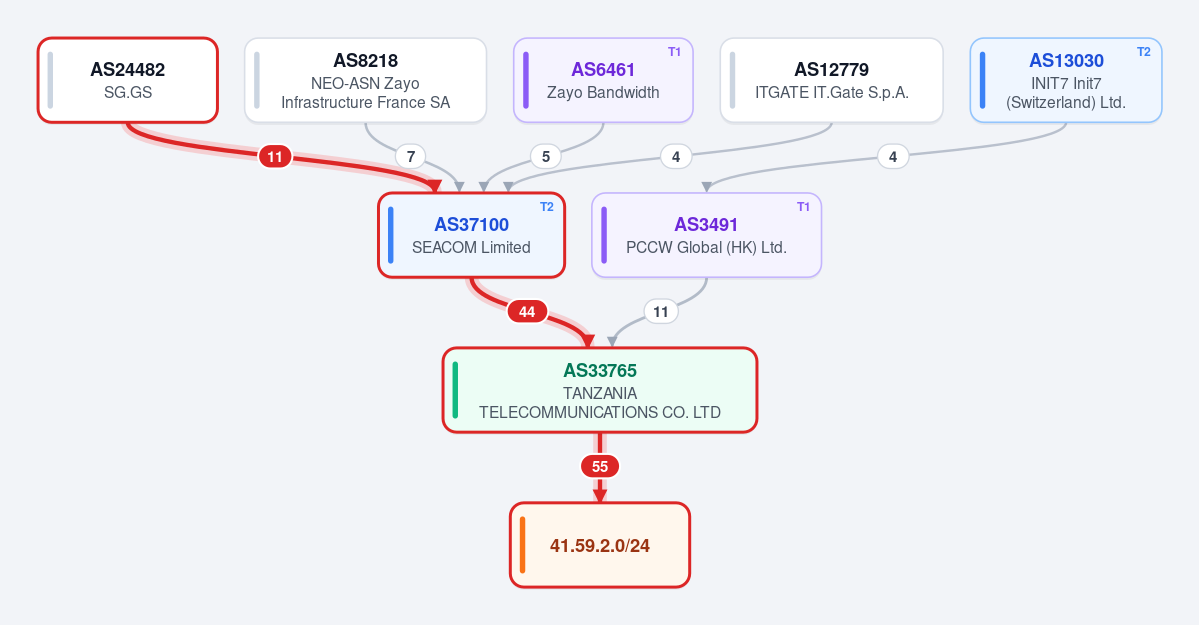
Task: Select the AS33765 Tanzania Telecommunications node
Action: coord(600,390)
